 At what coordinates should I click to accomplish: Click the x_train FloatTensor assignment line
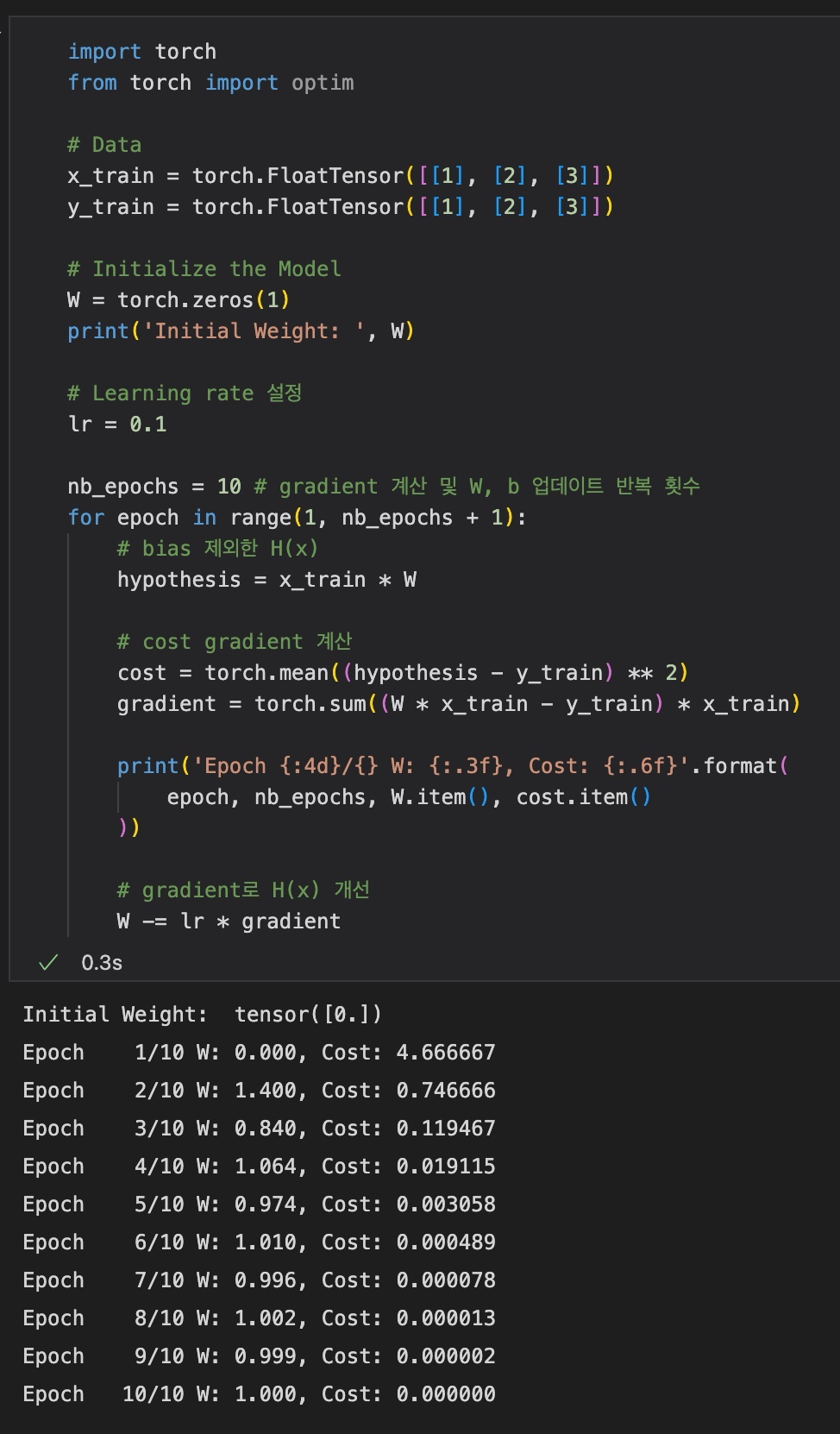[341, 176]
